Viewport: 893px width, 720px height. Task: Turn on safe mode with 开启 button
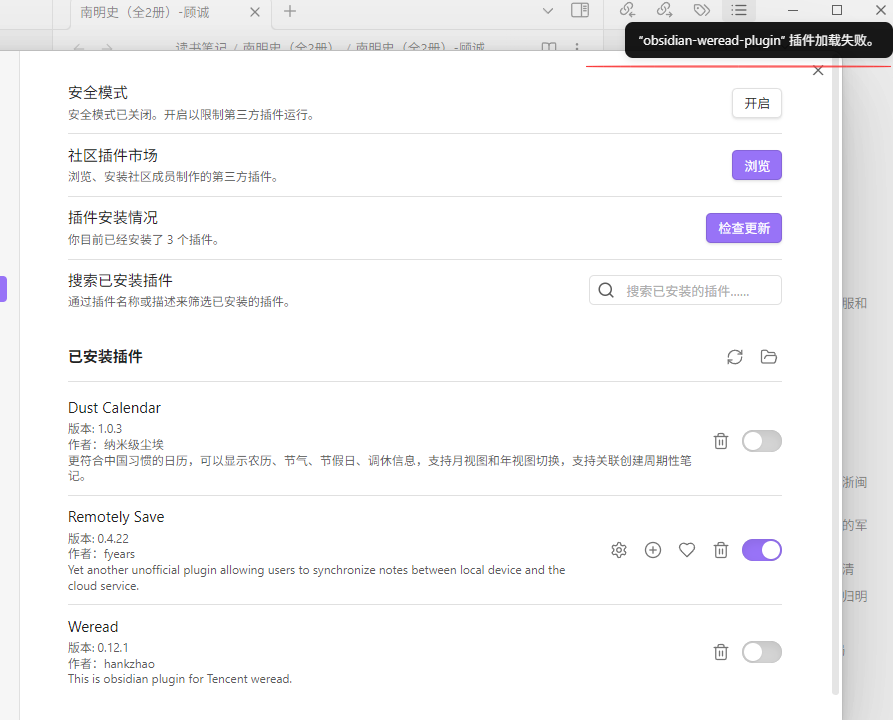pos(756,103)
